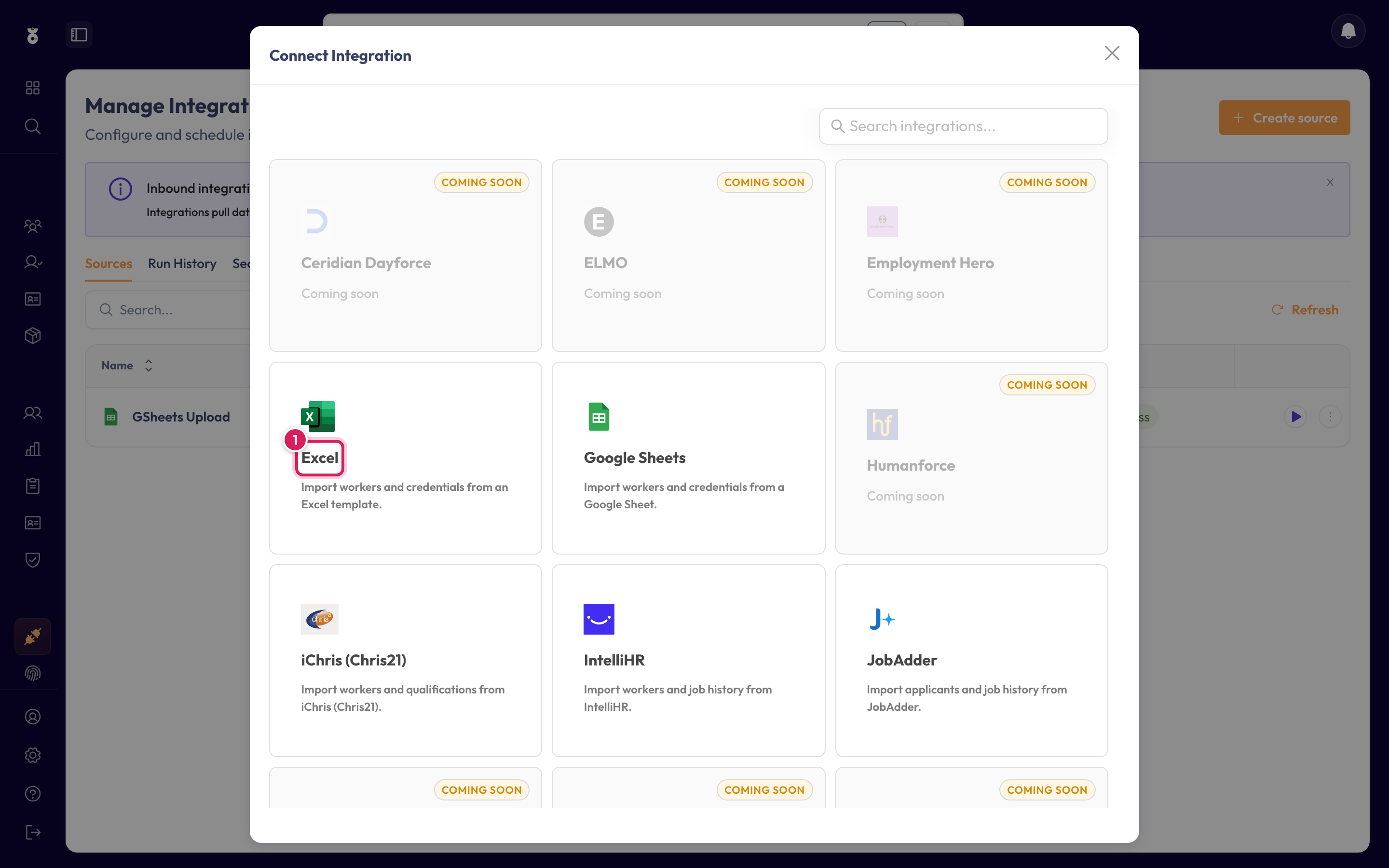
Task: Click the 'Connect Integration' dialog heading
Action: click(x=340, y=55)
